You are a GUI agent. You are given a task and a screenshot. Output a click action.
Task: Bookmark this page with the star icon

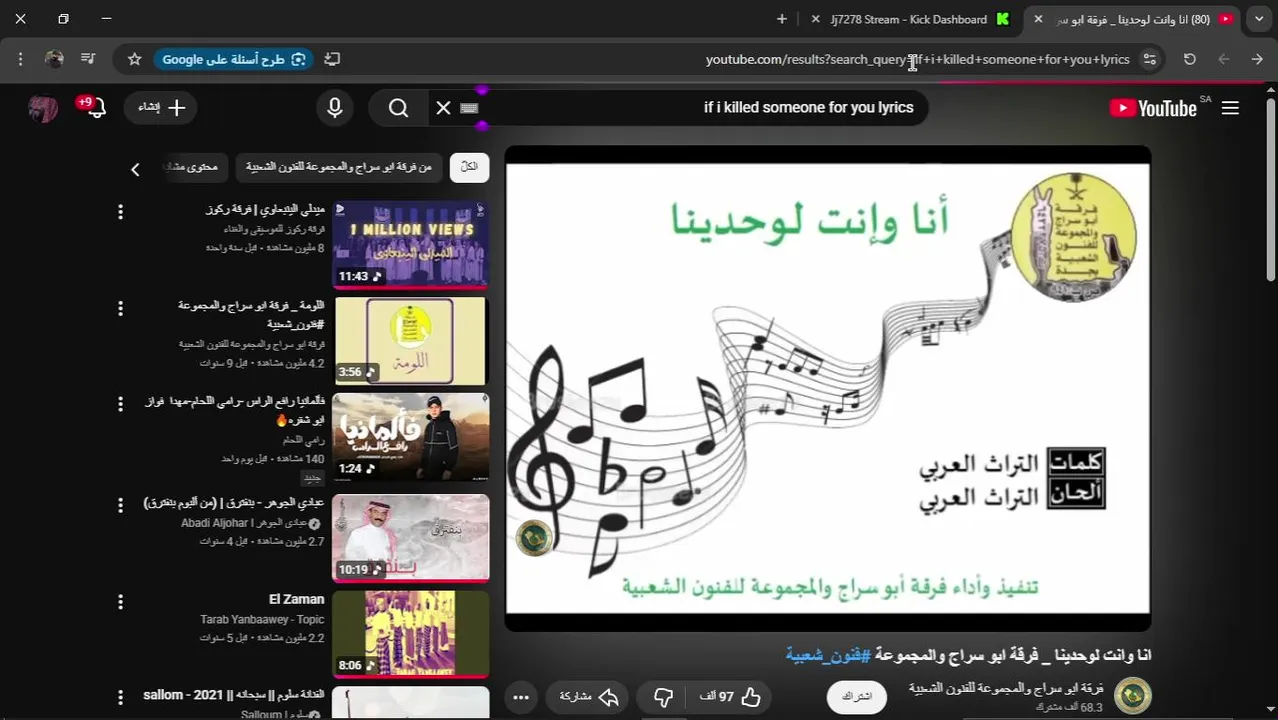(x=134, y=59)
